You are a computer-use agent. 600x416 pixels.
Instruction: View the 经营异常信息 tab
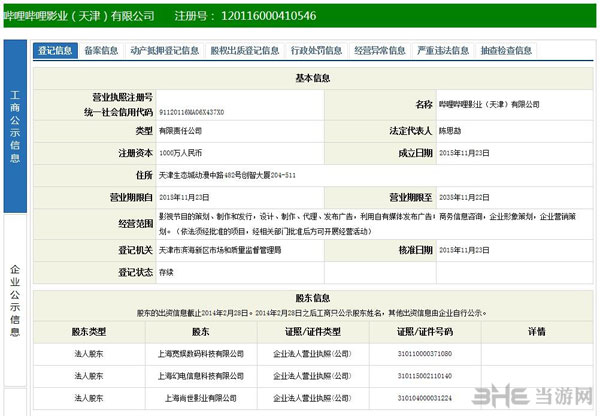(380, 50)
